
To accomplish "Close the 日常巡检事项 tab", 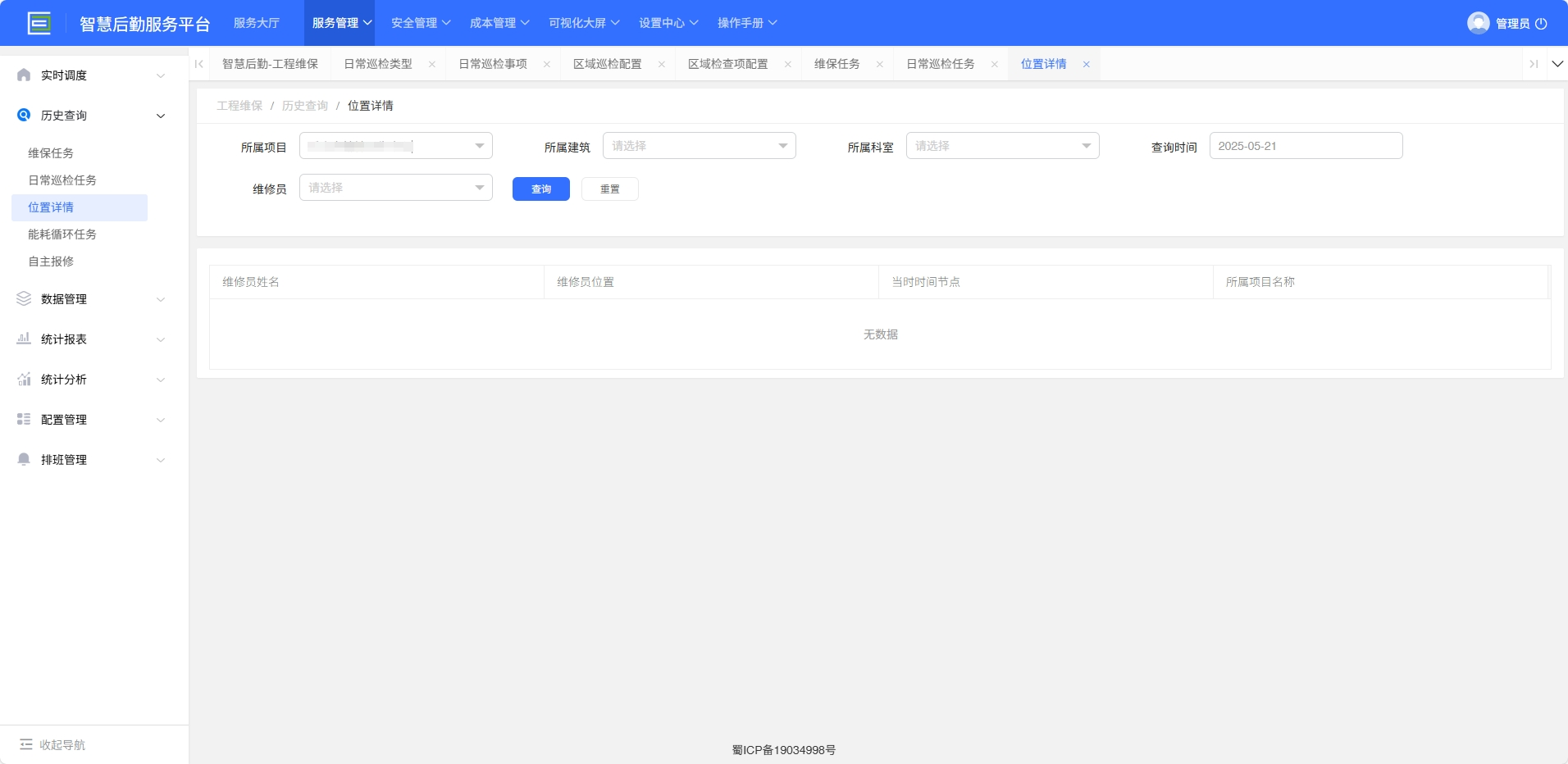I will coord(547,65).
